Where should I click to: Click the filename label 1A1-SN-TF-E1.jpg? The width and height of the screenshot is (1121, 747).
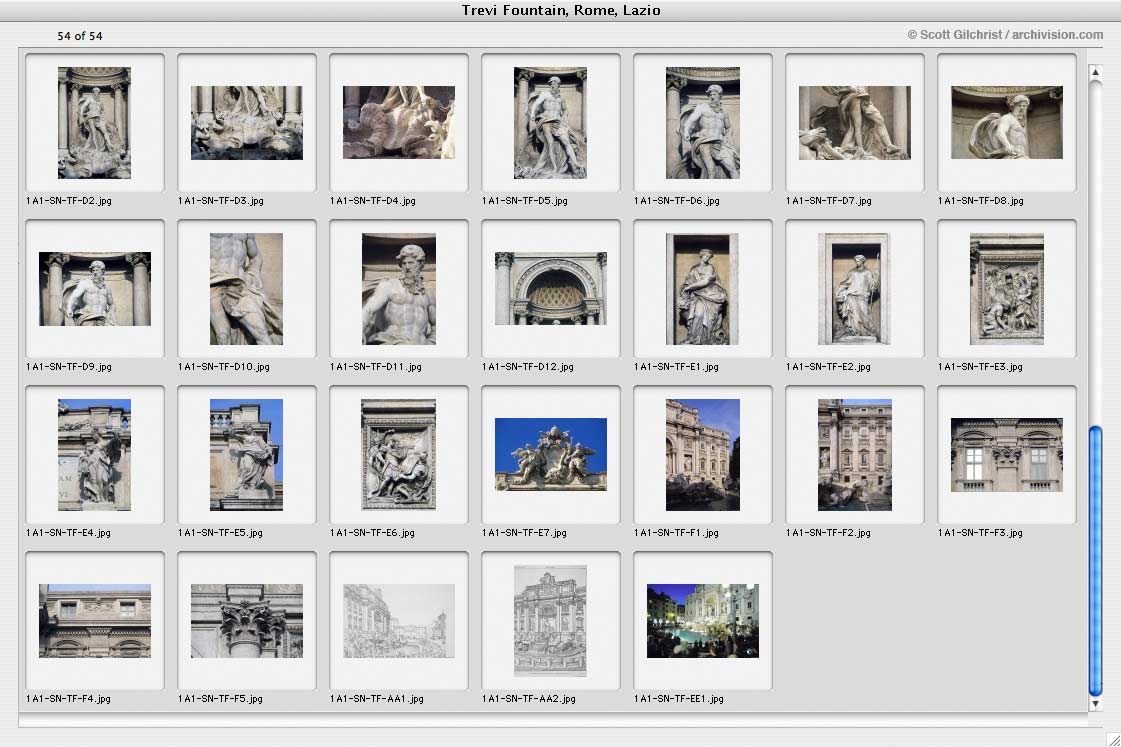click(676, 367)
